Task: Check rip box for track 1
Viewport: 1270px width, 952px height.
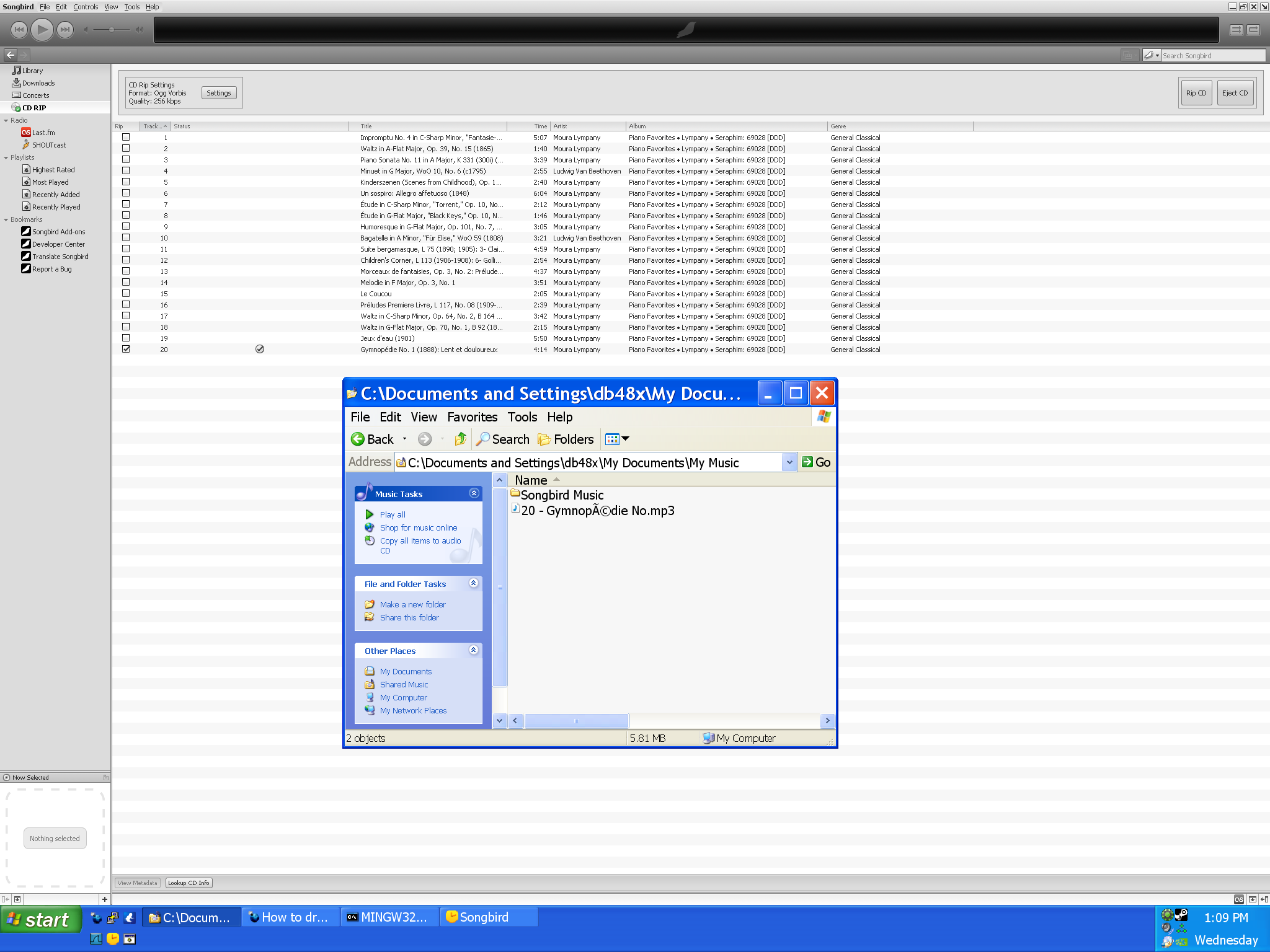Action: tap(126, 137)
